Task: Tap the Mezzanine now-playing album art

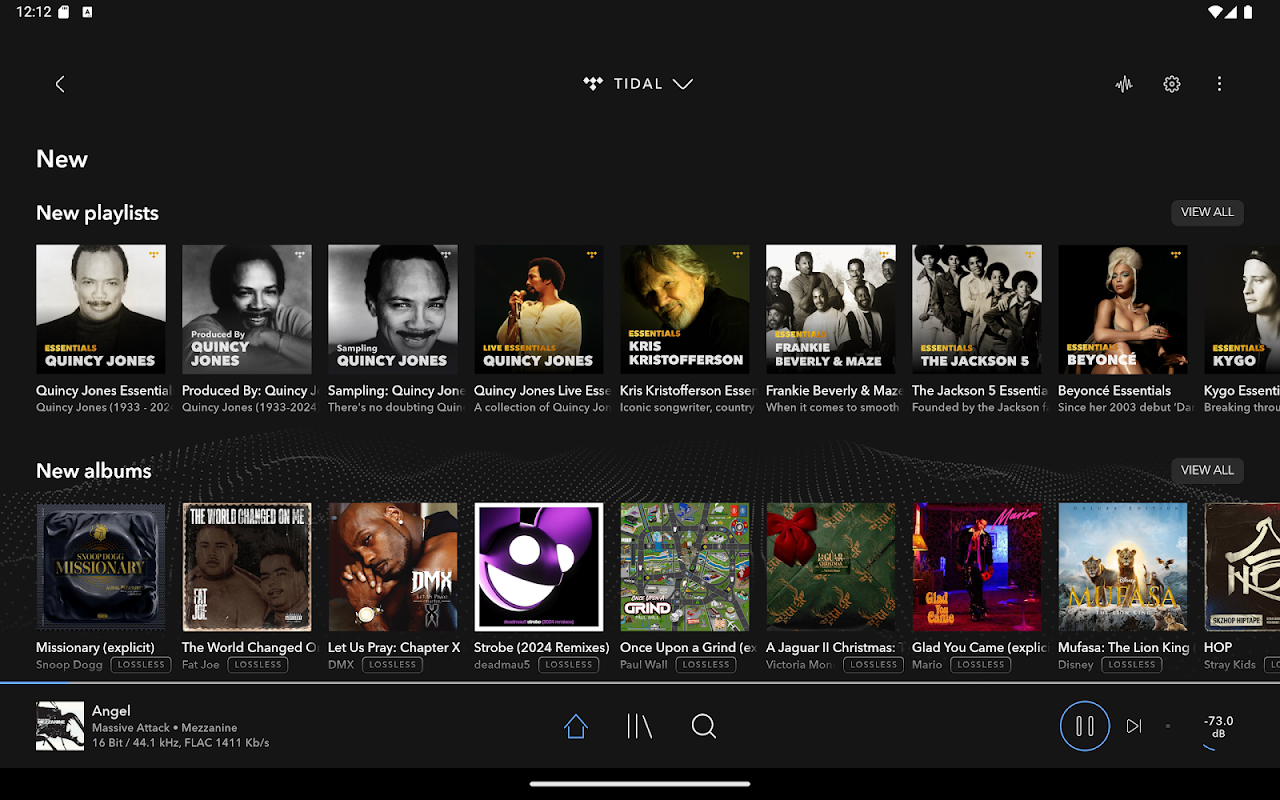Action: (x=60, y=726)
